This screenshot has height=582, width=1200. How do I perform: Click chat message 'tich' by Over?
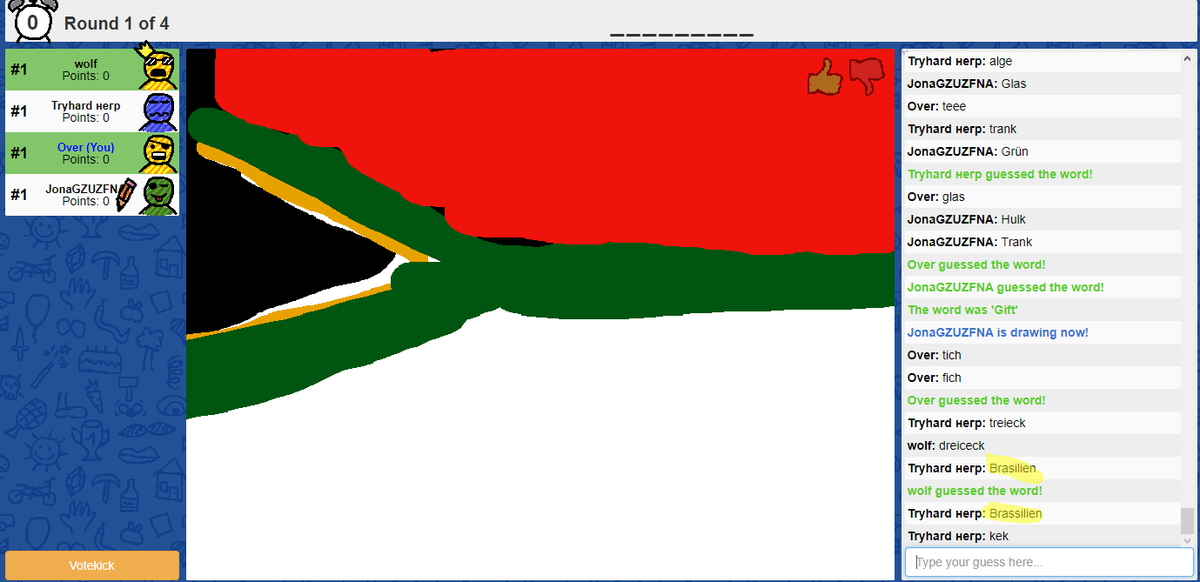click(x=951, y=355)
